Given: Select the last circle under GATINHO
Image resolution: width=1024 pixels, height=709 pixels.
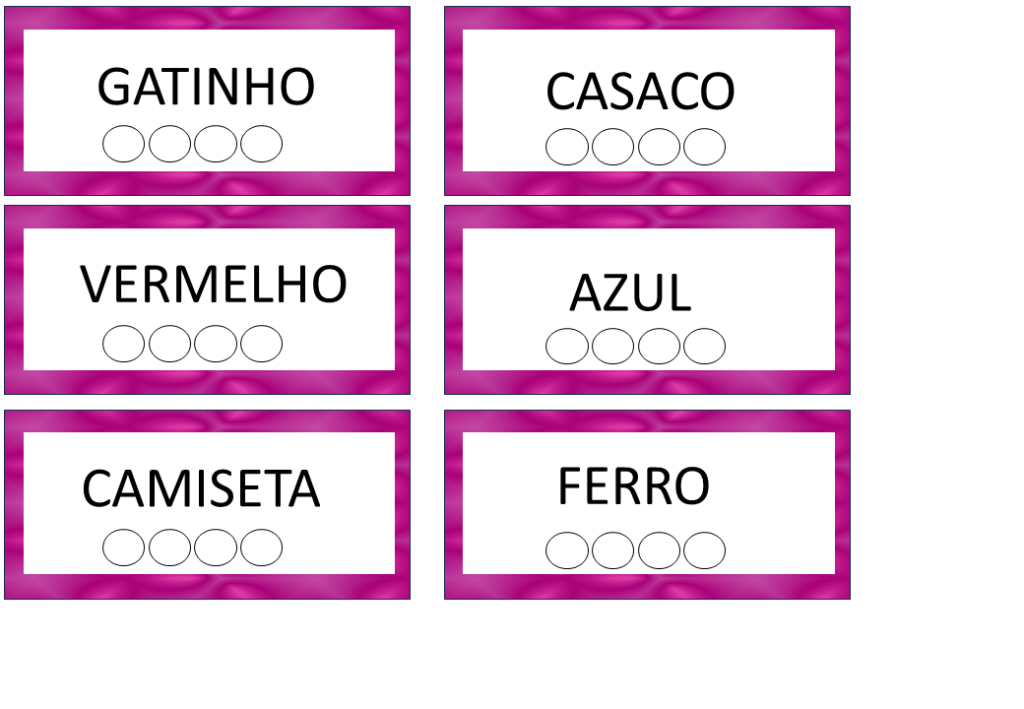Looking at the screenshot, I should 261,144.
